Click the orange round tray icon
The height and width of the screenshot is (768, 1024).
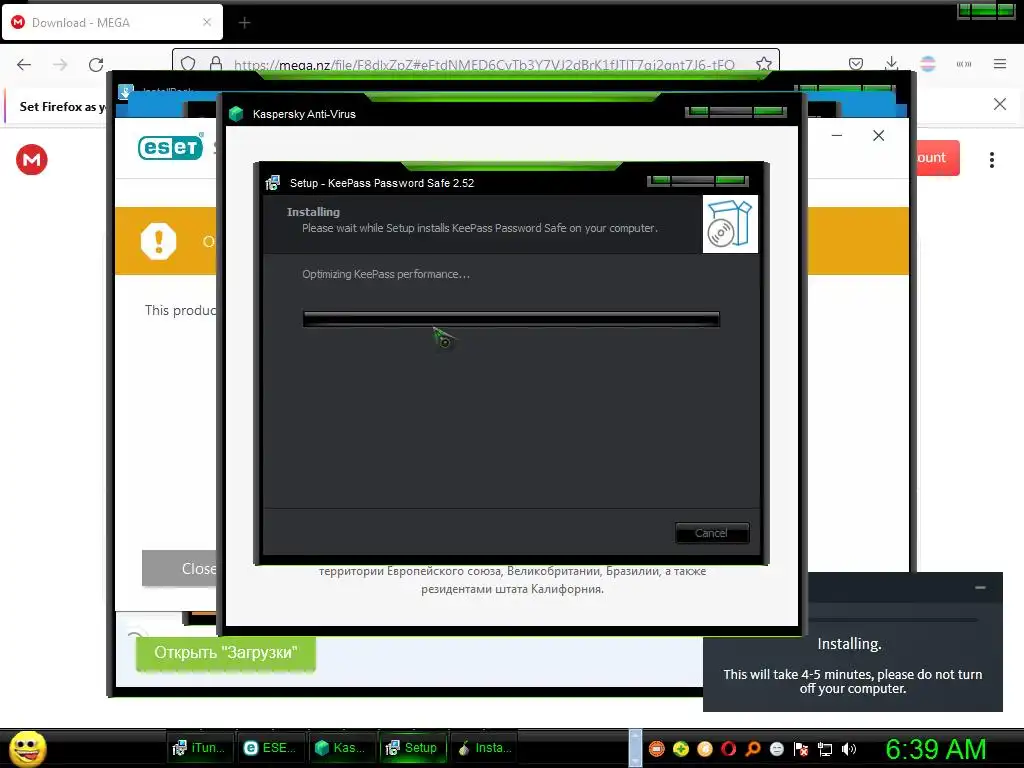click(657, 749)
